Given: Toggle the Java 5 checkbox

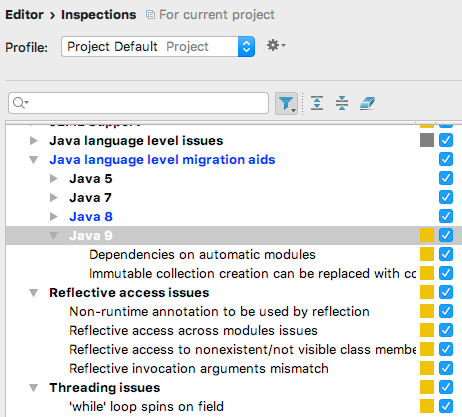Looking at the screenshot, I should pyautogui.click(x=446, y=178).
